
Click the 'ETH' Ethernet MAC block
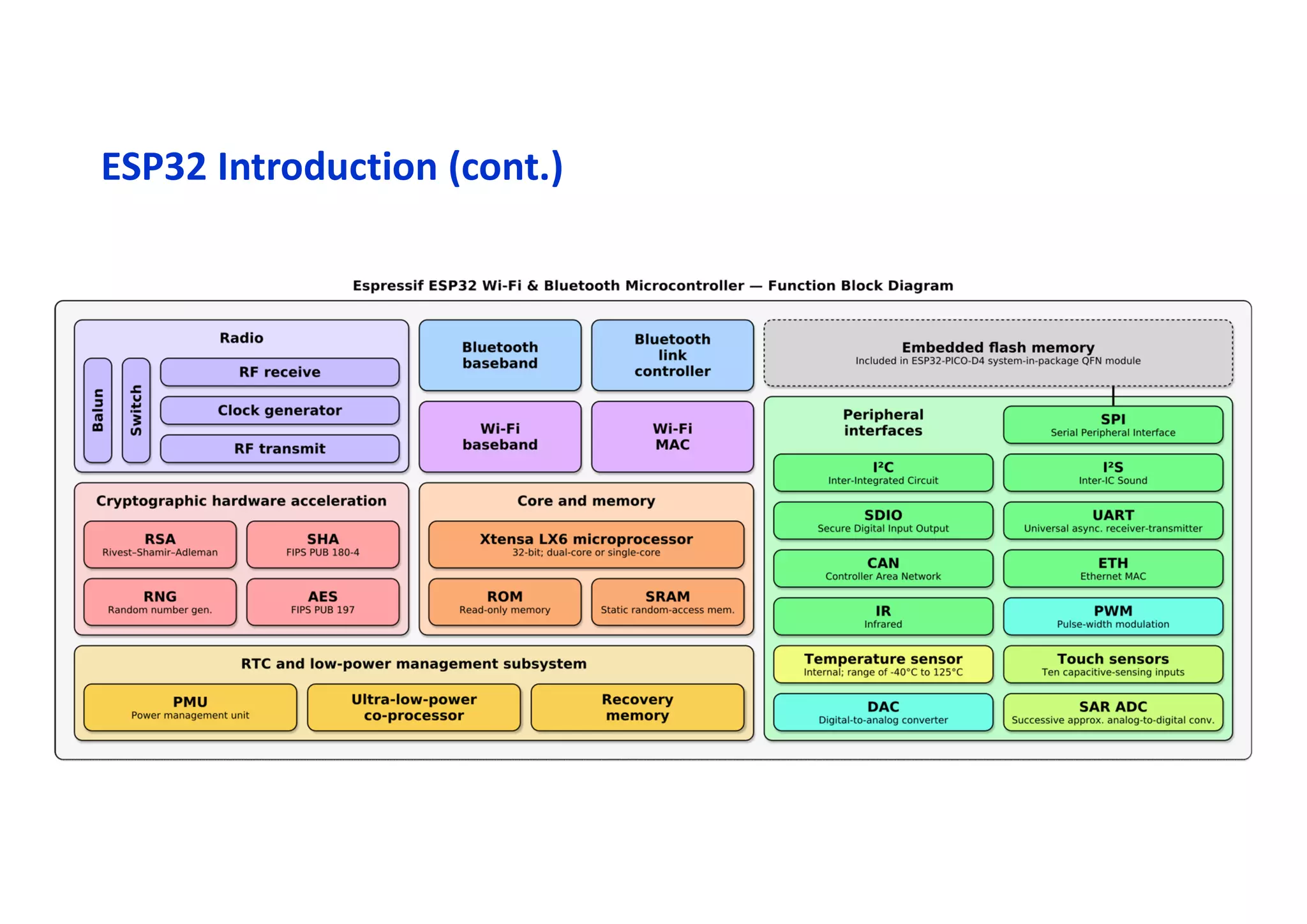[1113, 569]
